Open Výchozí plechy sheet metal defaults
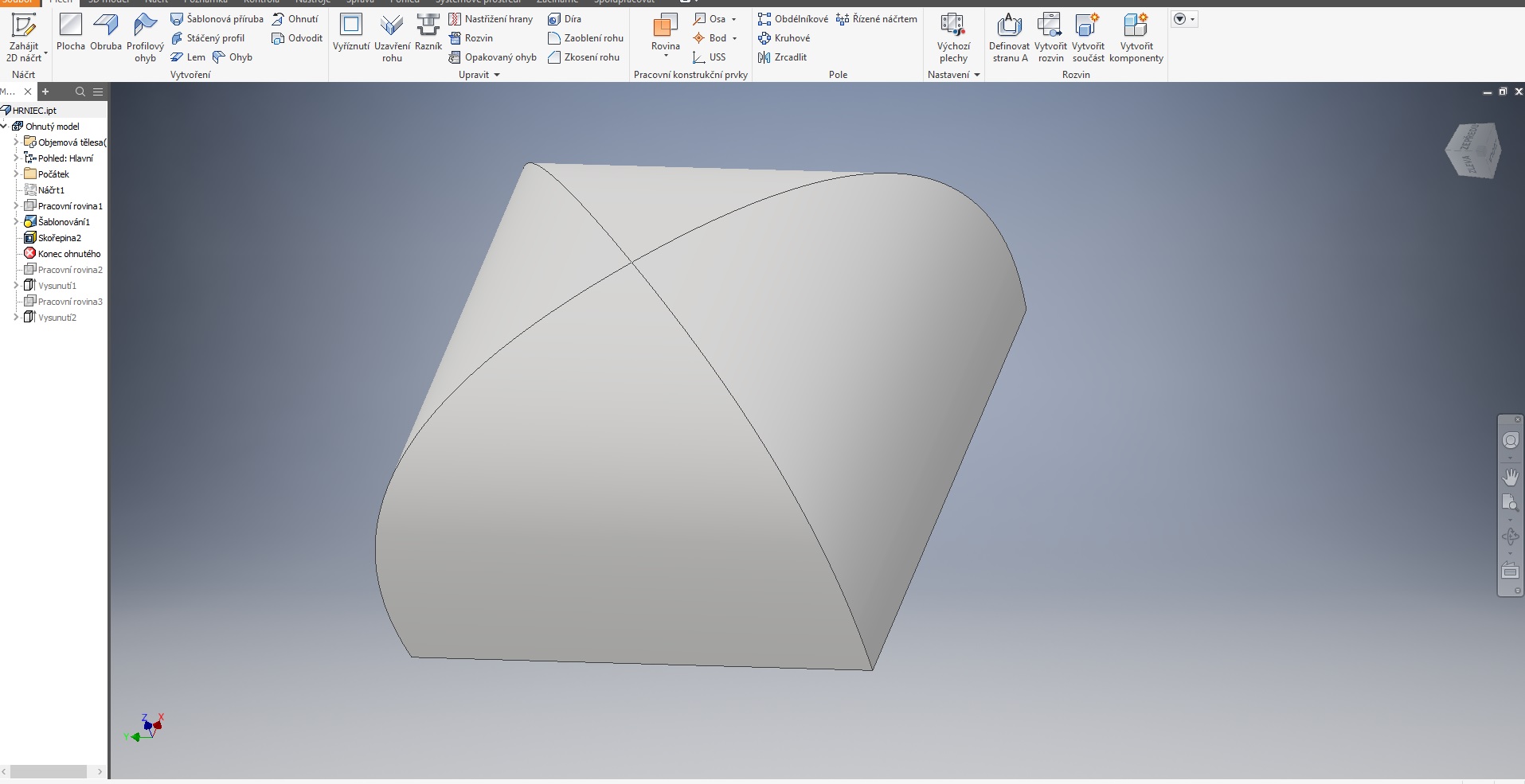The height and width of the screenshot is (784, 1525). click(x=953, y=37)
